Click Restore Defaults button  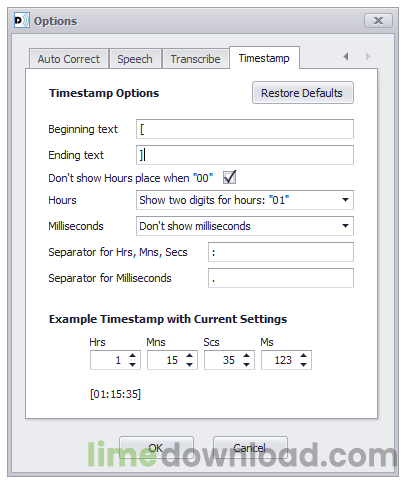[x=302, y=93]
